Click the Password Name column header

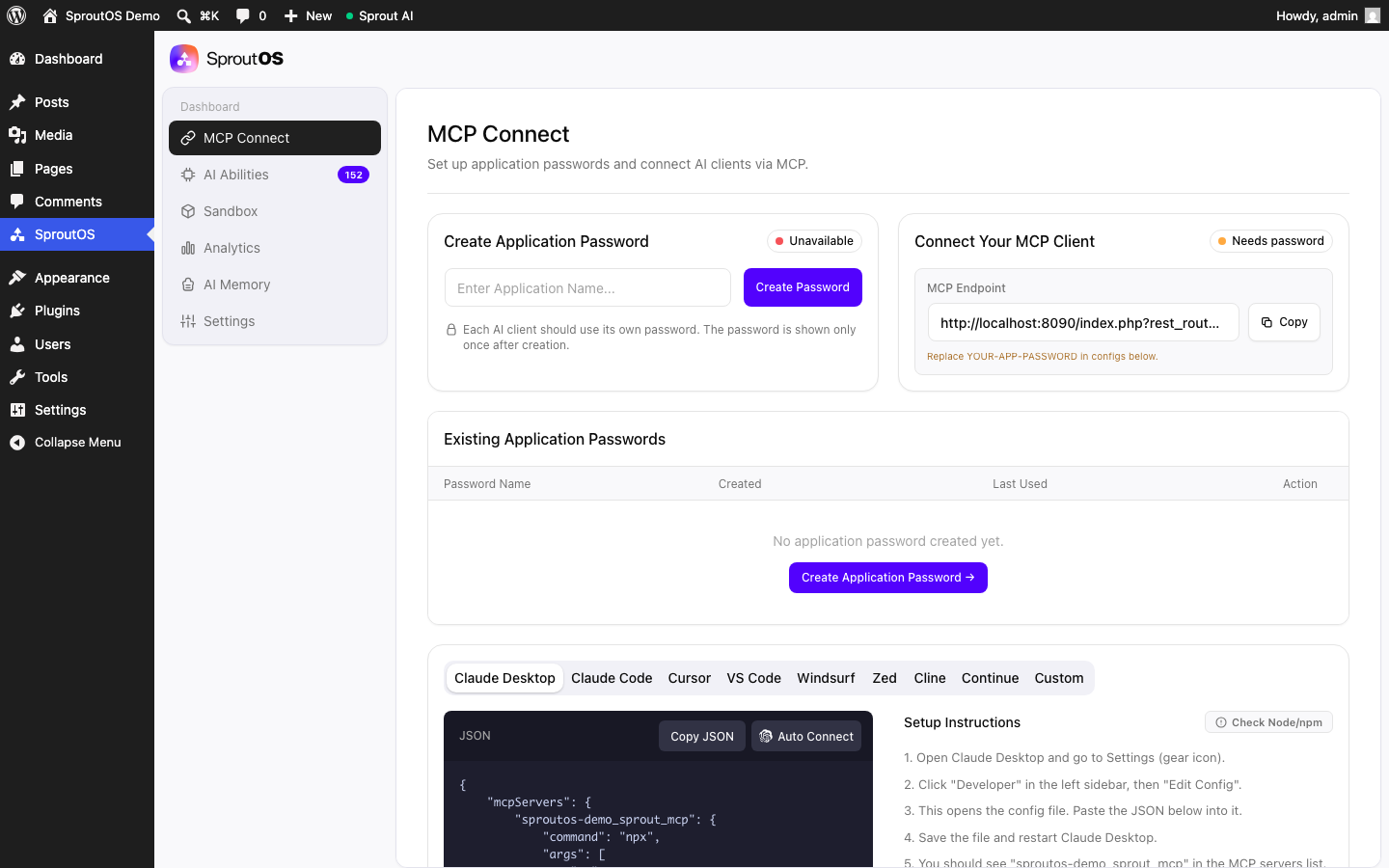487,484
